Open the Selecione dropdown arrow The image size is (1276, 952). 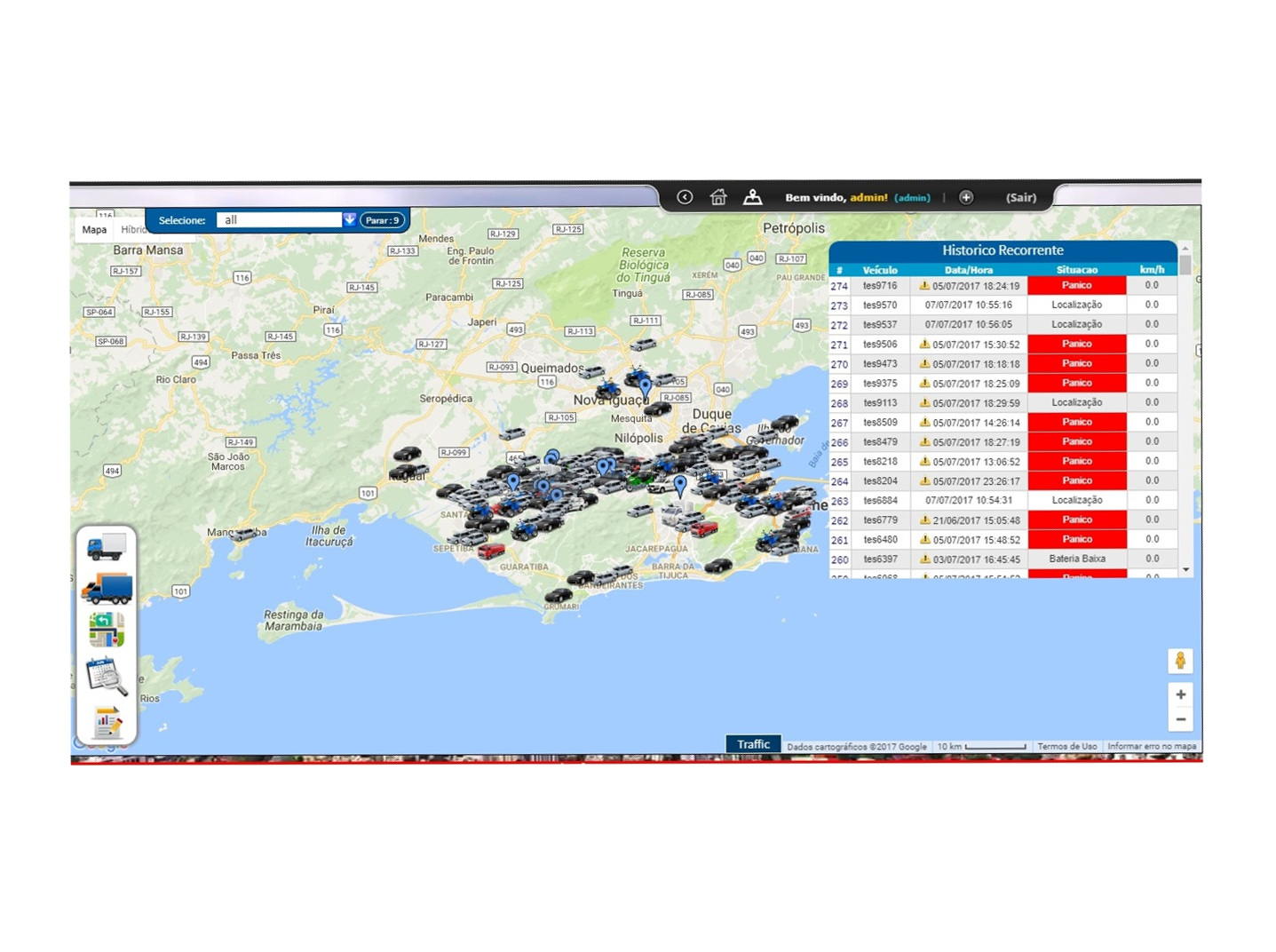pos(350,219)
